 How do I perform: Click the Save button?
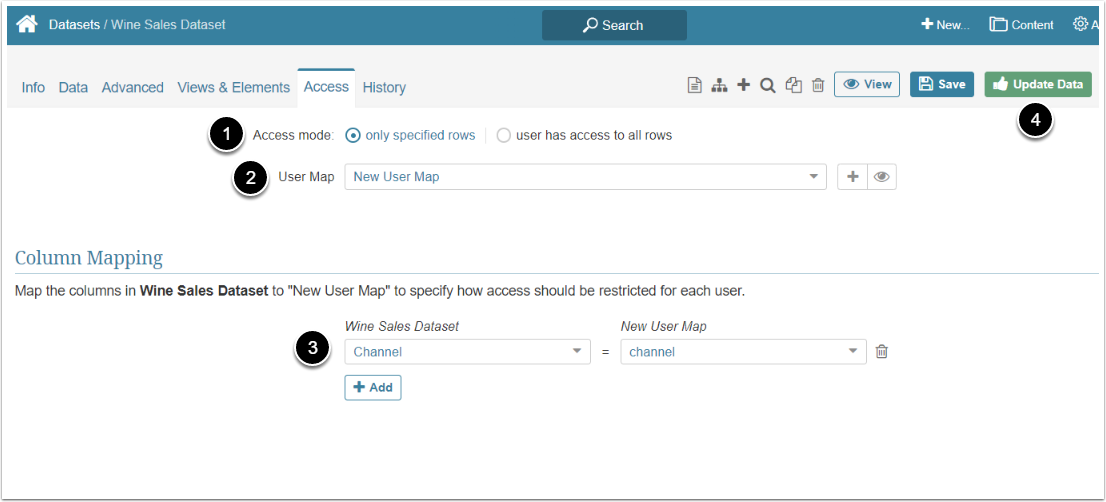tap(941, 85)
